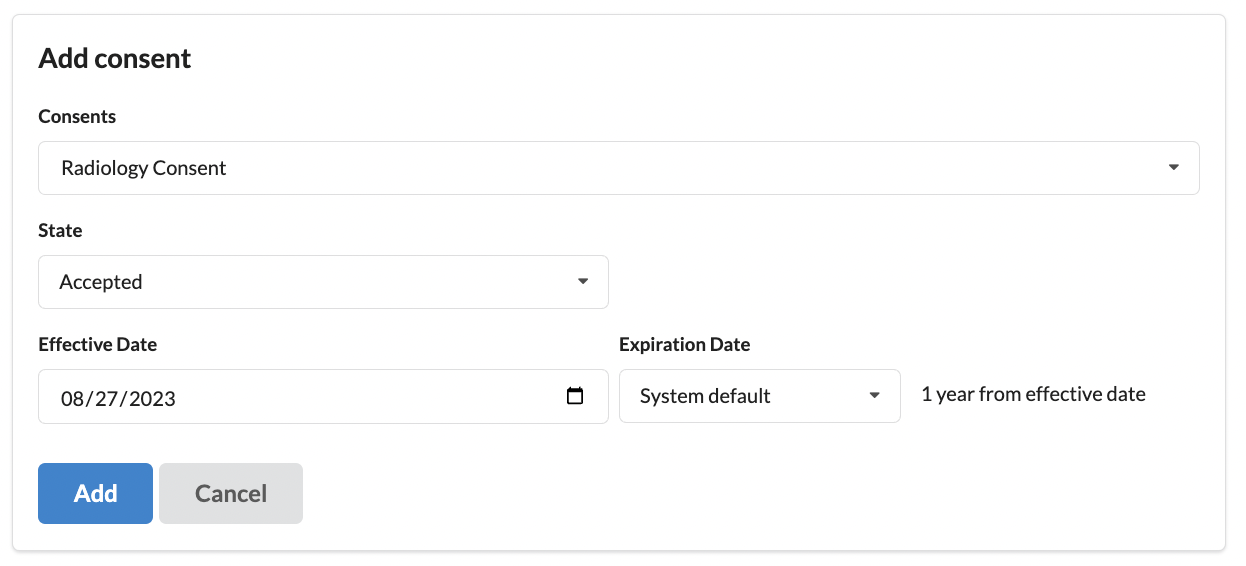Screen dimensions: 1246x566
Task: Select the month segment 08
Action: pyautogui.click(x=72, y=398)
